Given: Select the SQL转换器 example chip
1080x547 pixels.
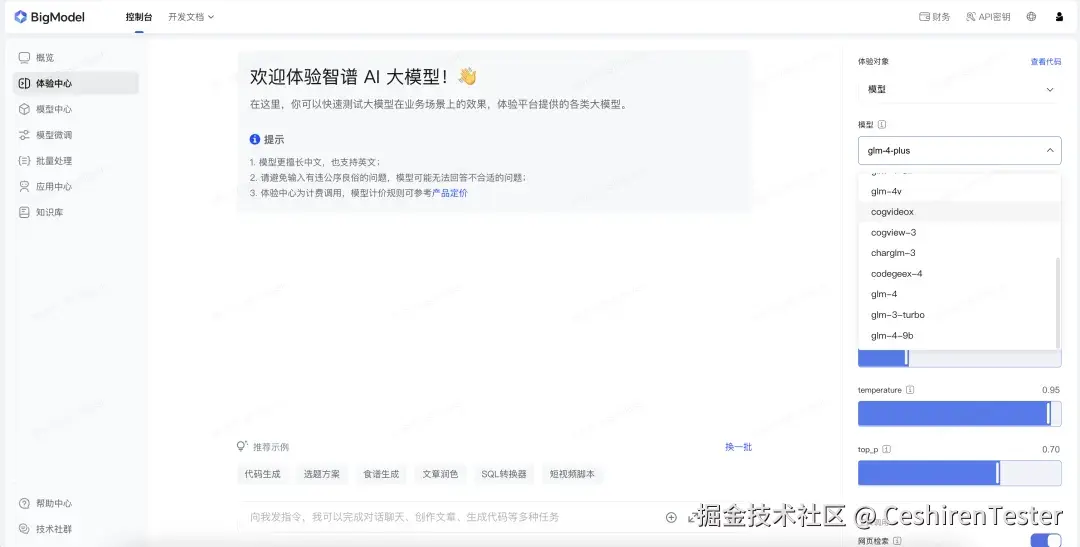Looking at the screenshot, I should (503, 474).
